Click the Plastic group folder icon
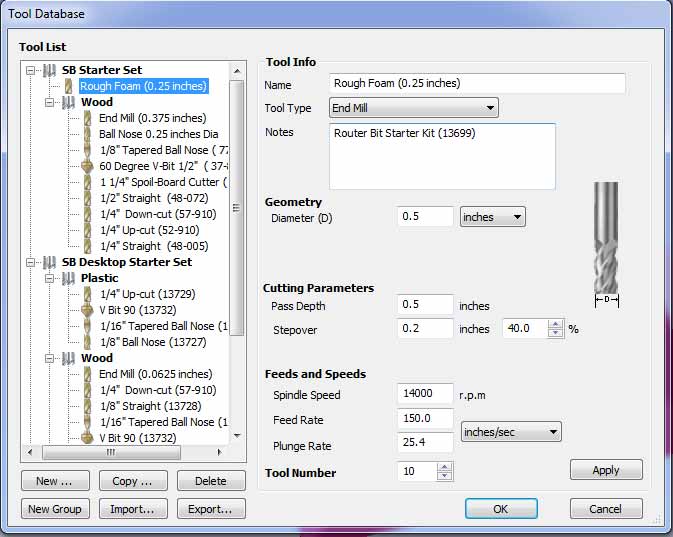The width and height of the screenshot is (673, 537). [x=68, y=278]
